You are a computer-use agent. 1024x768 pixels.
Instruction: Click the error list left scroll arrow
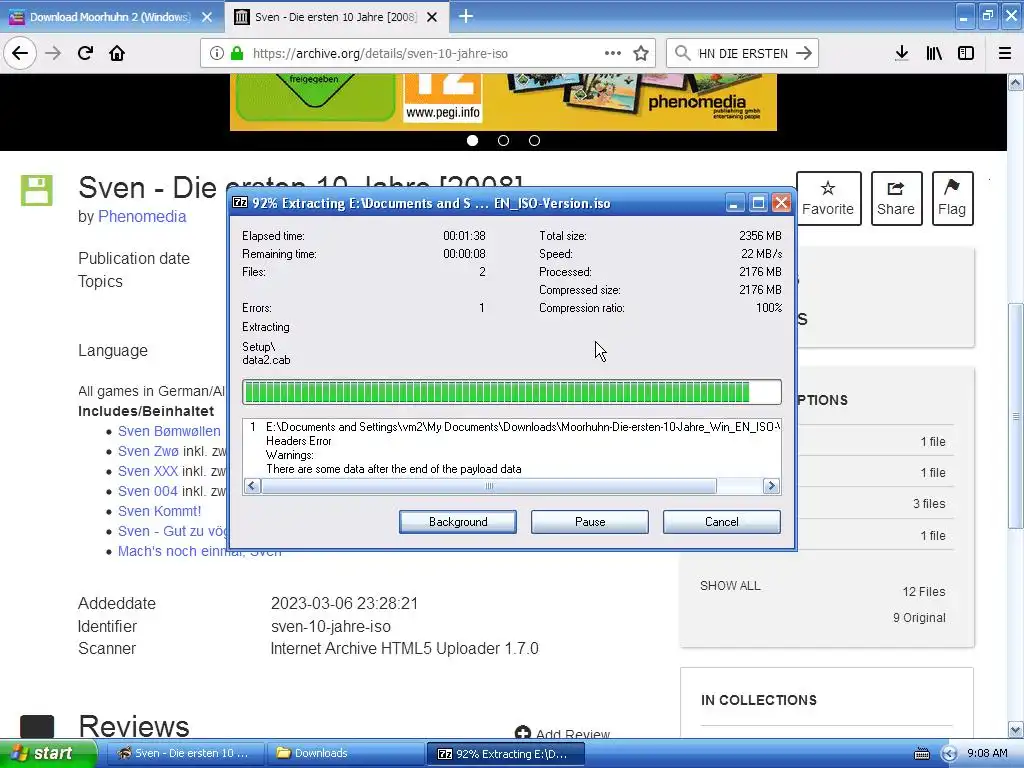[252, 486]
